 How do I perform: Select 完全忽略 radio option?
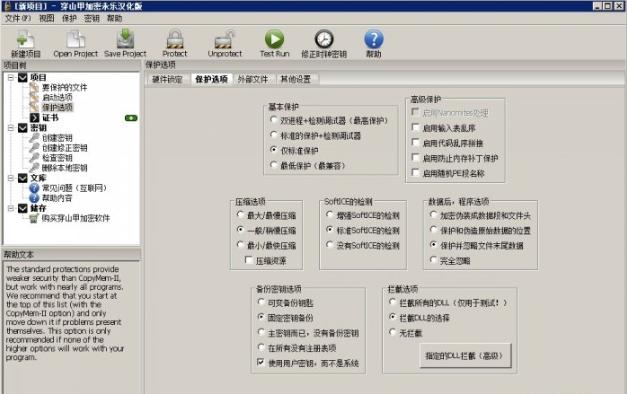(x=433, y=260)
